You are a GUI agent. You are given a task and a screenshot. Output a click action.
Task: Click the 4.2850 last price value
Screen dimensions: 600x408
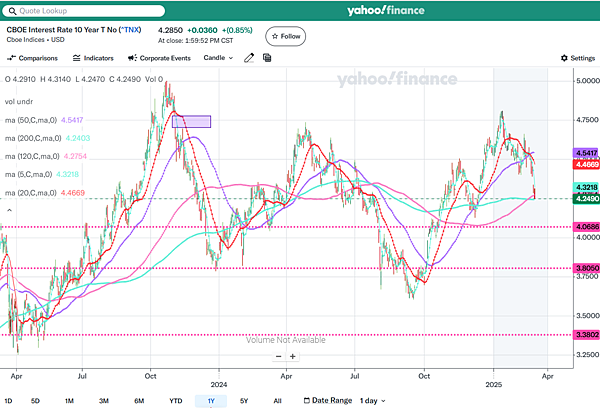(170, 30)
